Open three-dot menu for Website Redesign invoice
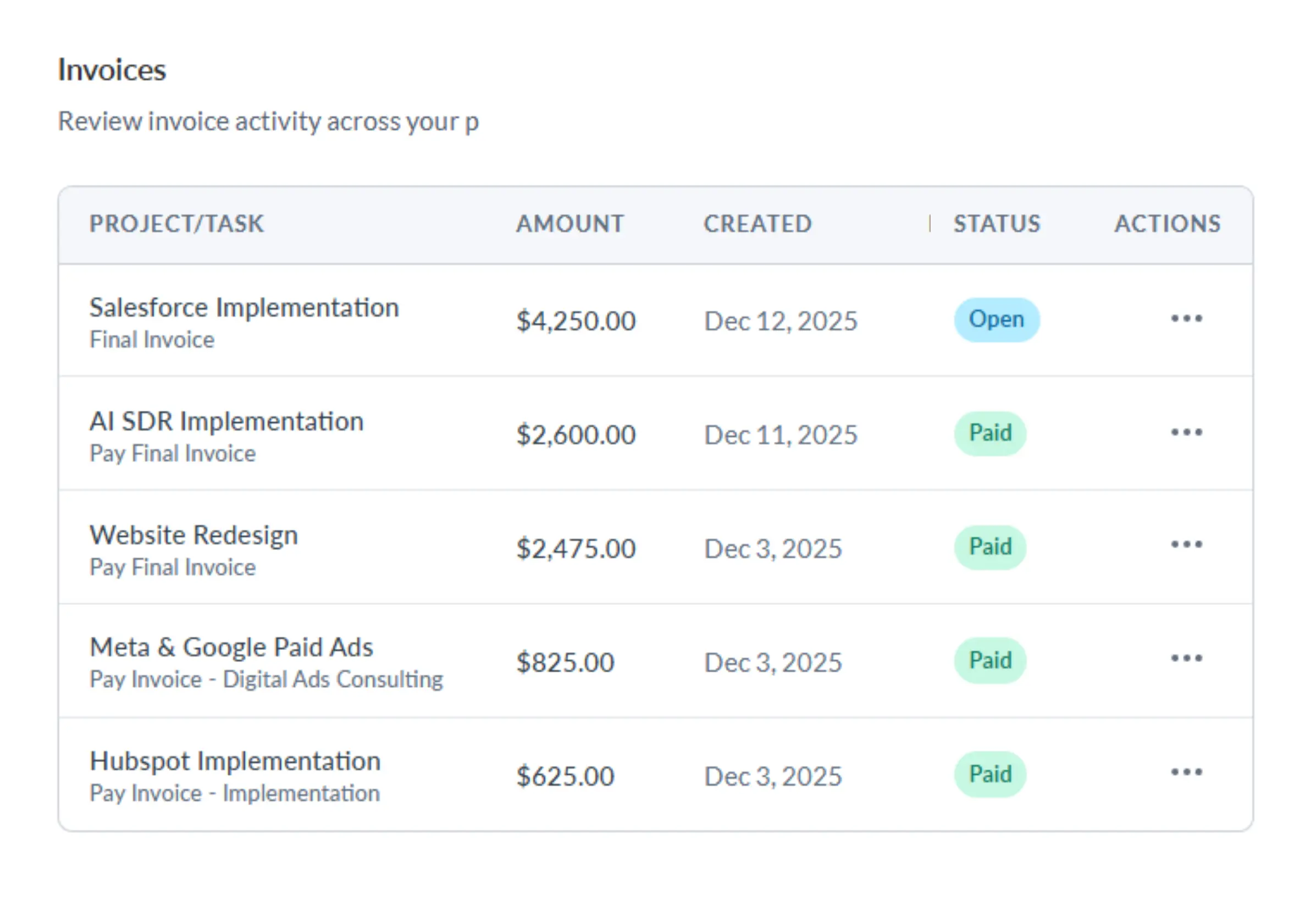This screenshot has width=1316, height=899. [1186, 545]
